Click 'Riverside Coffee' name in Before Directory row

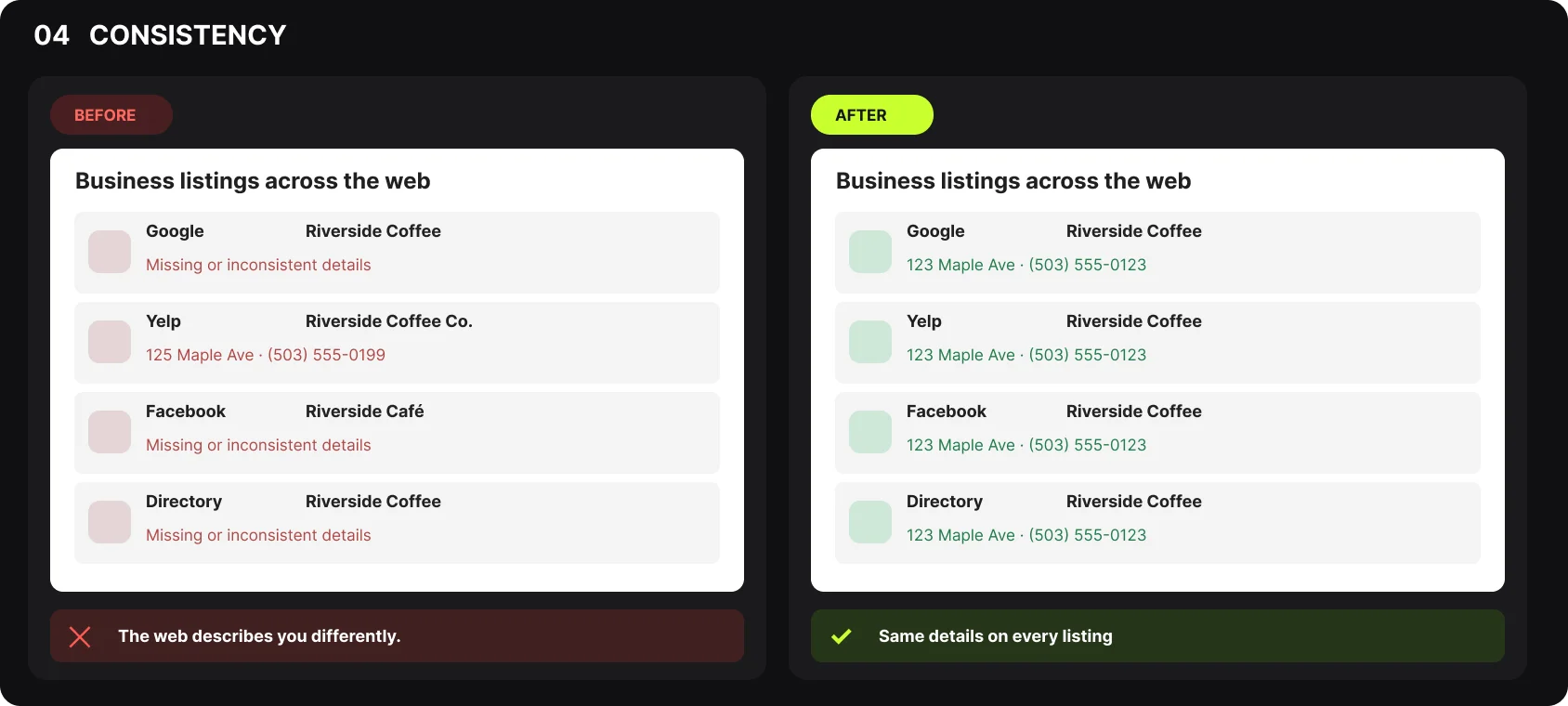click(373, 502)
